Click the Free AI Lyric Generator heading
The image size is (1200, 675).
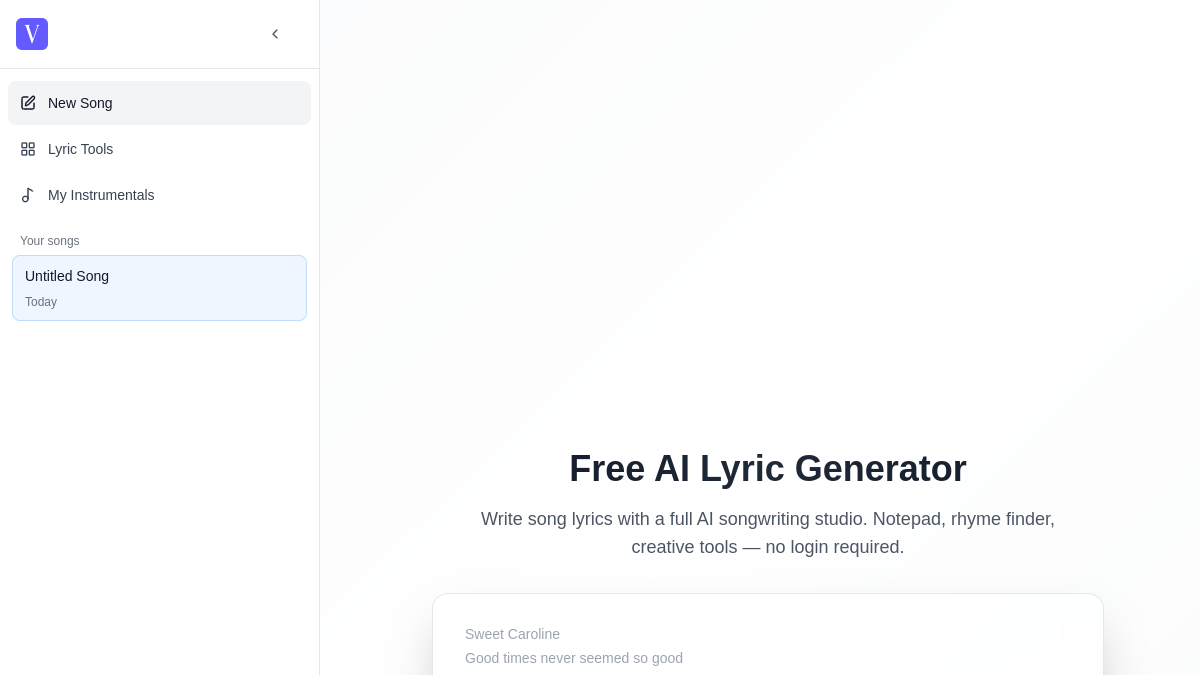click(x=768, y=469)
